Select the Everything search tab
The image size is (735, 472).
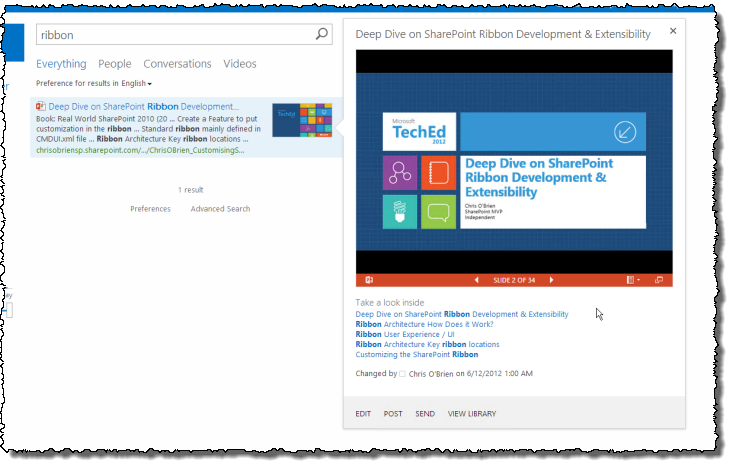point(61,64)
